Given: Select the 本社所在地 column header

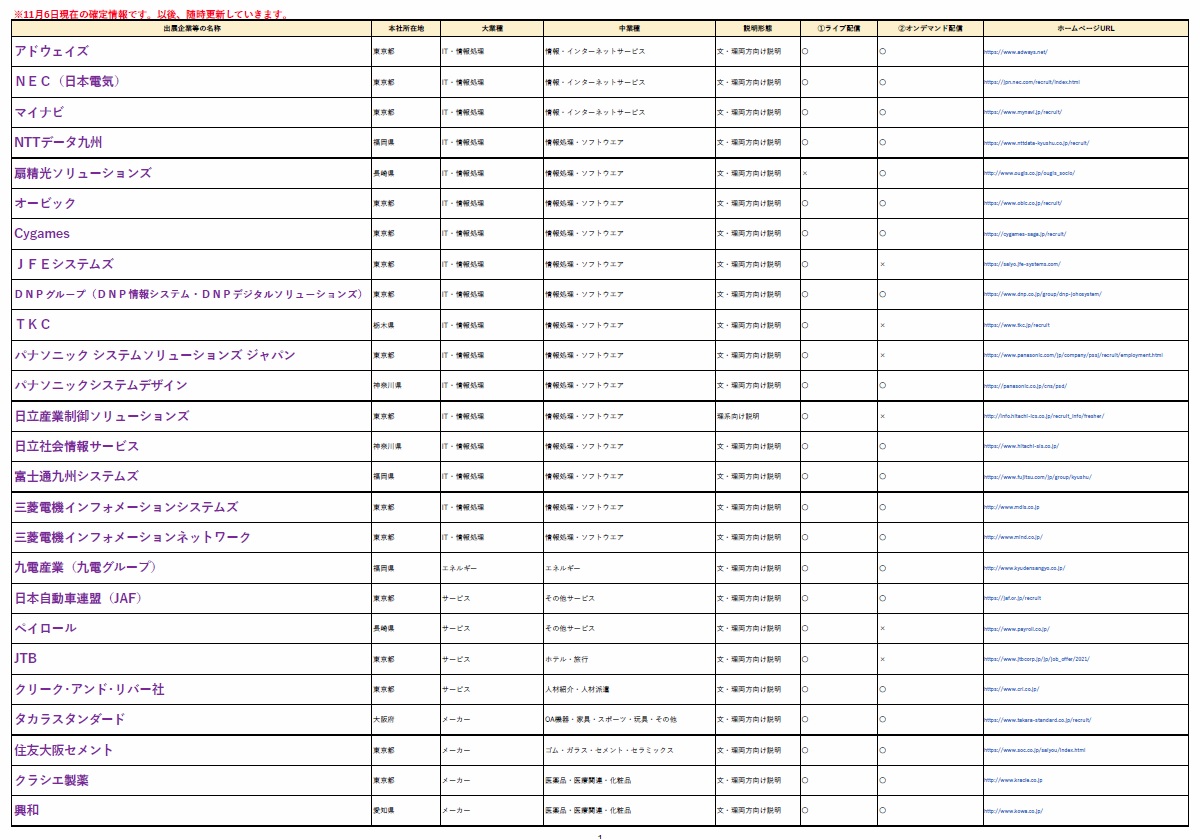Looking at the screenshot, I should 406,28.
